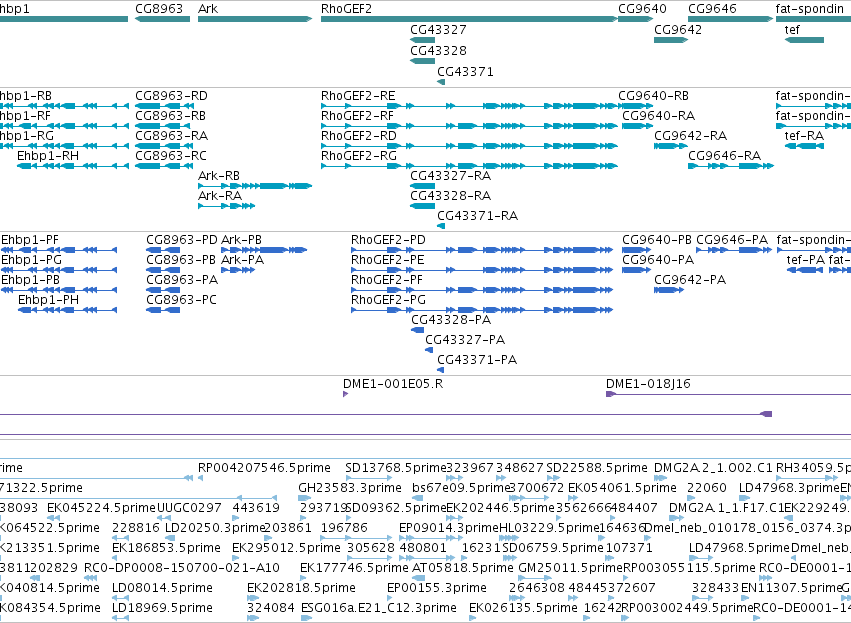The image size is (851, 623).
Task: Select the CG8963 gene label
Action: coord(159,9)
